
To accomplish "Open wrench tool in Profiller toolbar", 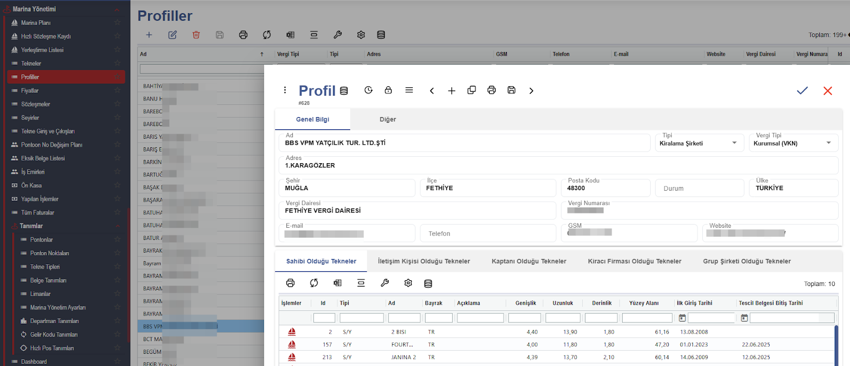I will [x=337, y=35].
